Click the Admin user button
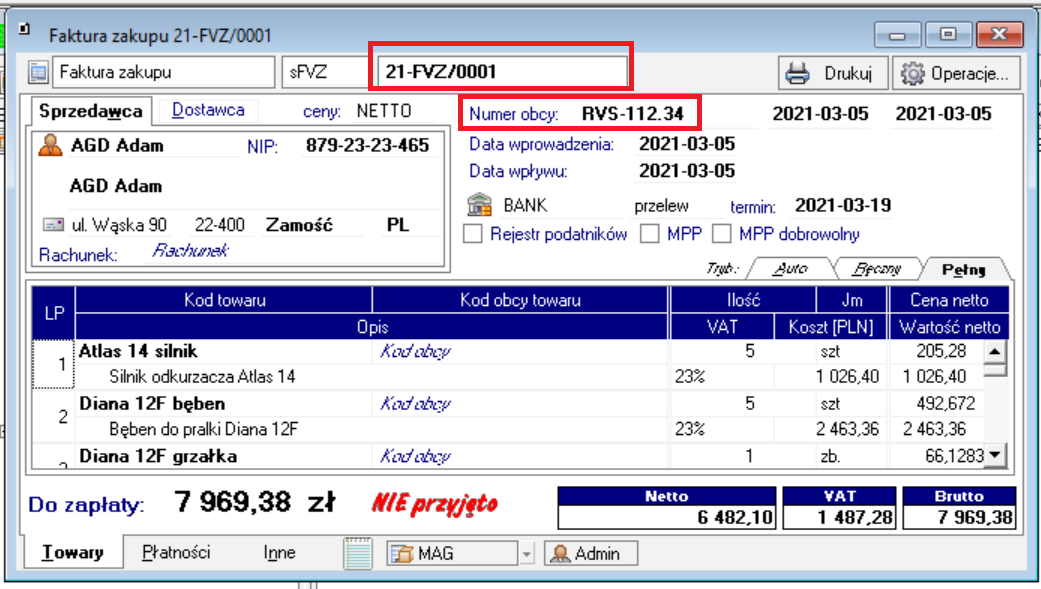Screen dimensions: 1041x589 click(587, 553)
